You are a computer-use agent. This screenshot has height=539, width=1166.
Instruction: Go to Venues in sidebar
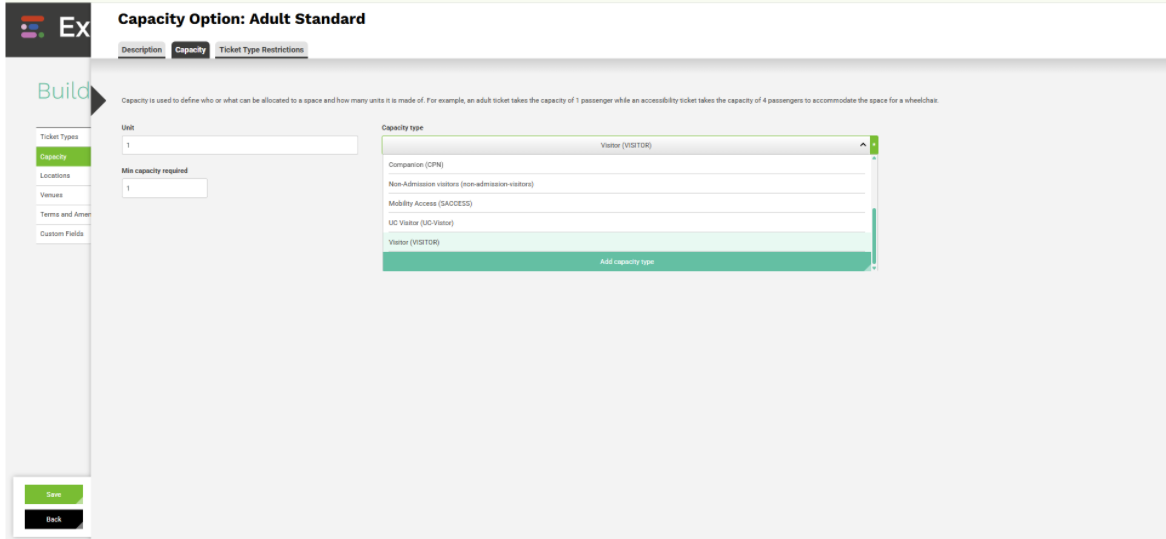tap(63, 195)
